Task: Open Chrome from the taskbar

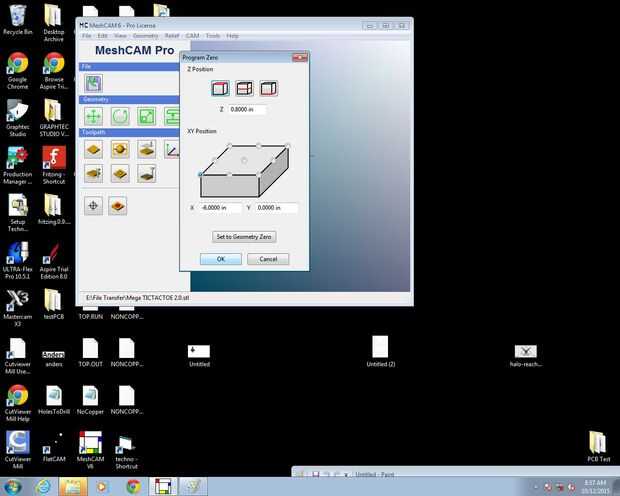Action: point(133,487)
